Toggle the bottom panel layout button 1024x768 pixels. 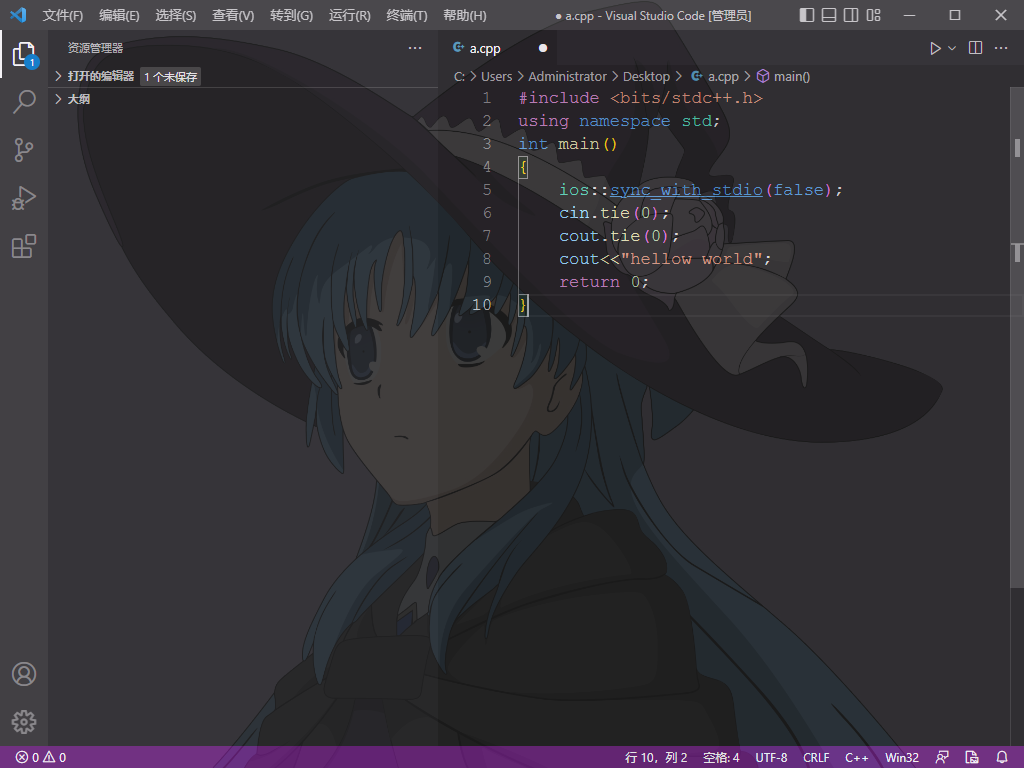[x=829, y=15]
